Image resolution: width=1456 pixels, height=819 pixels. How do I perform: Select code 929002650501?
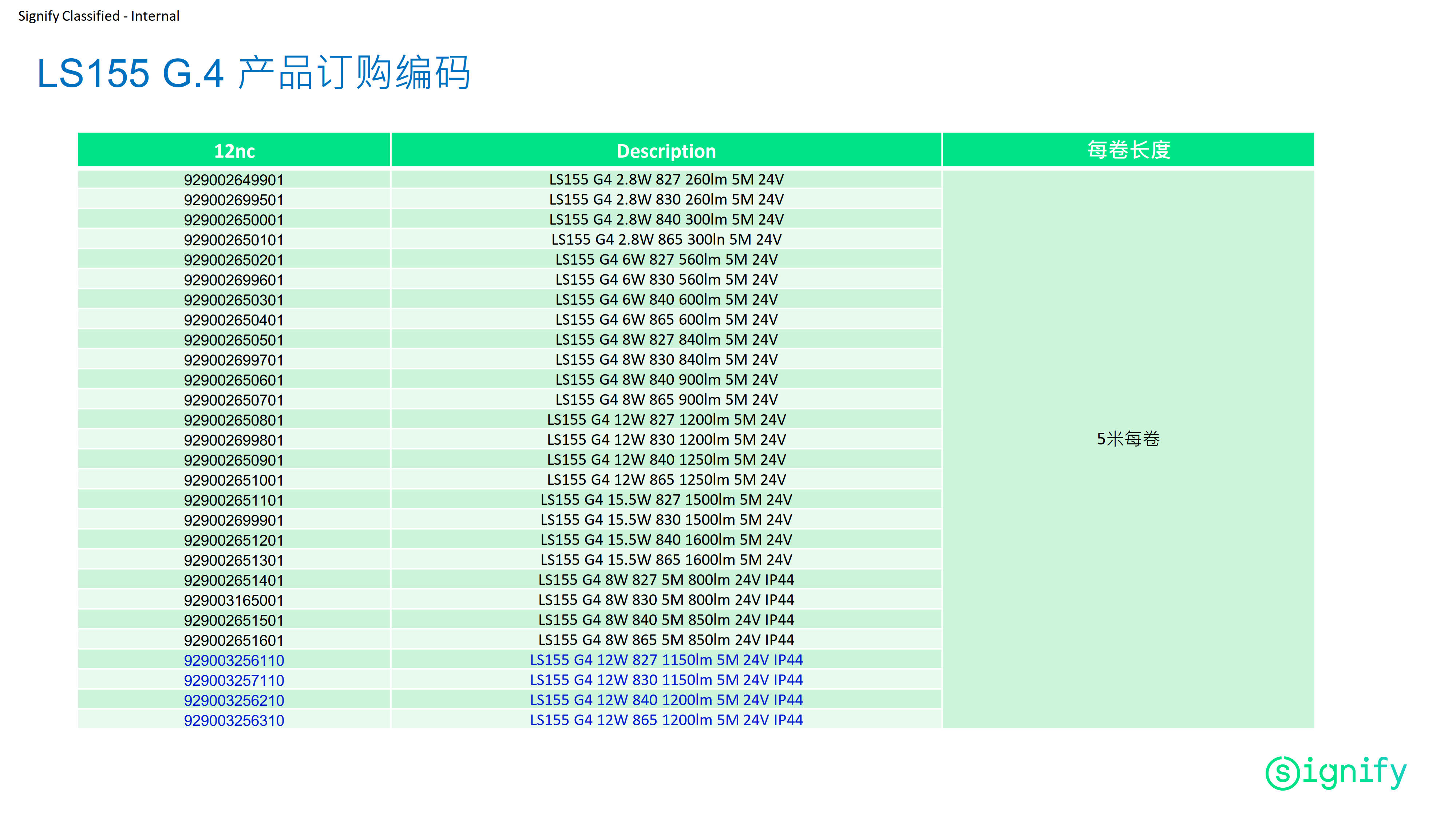coord(233,340)
